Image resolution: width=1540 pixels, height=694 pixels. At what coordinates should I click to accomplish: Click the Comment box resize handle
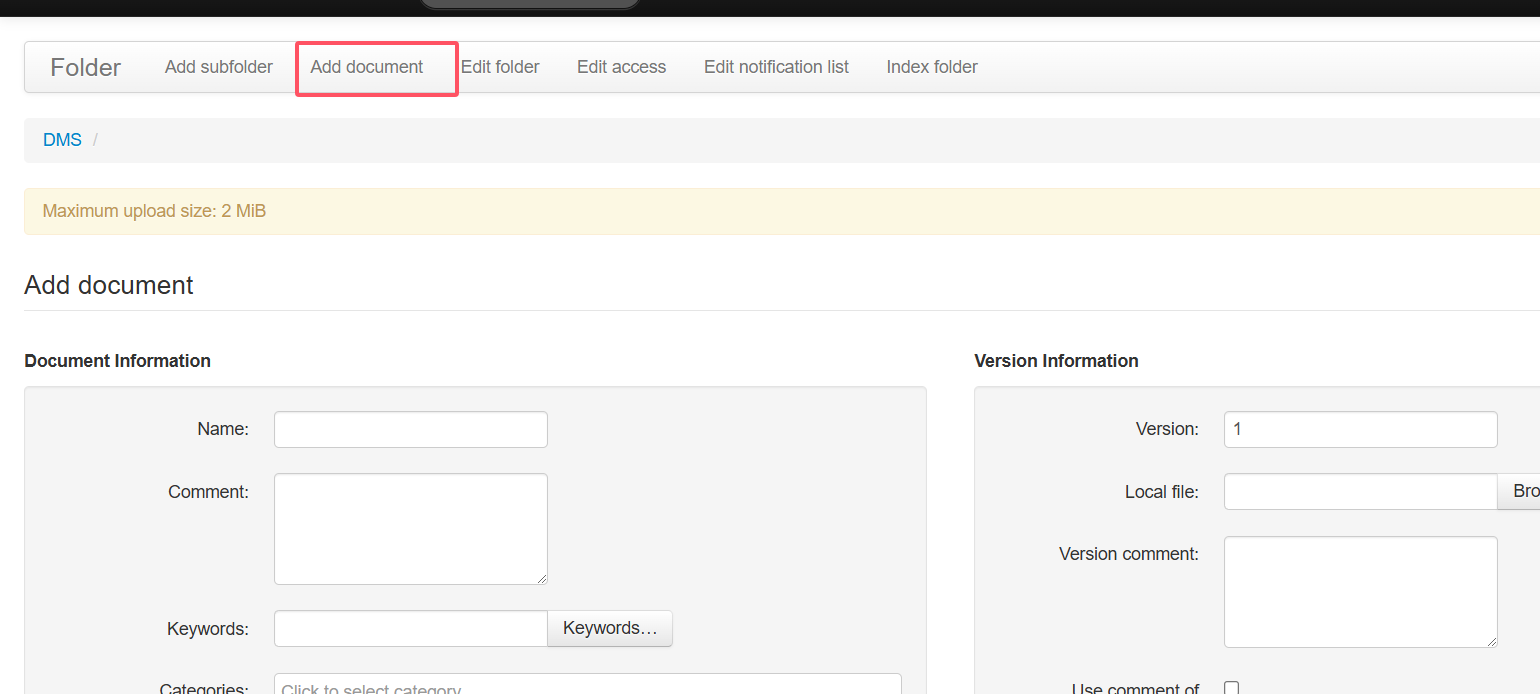[x=542, y=579]
